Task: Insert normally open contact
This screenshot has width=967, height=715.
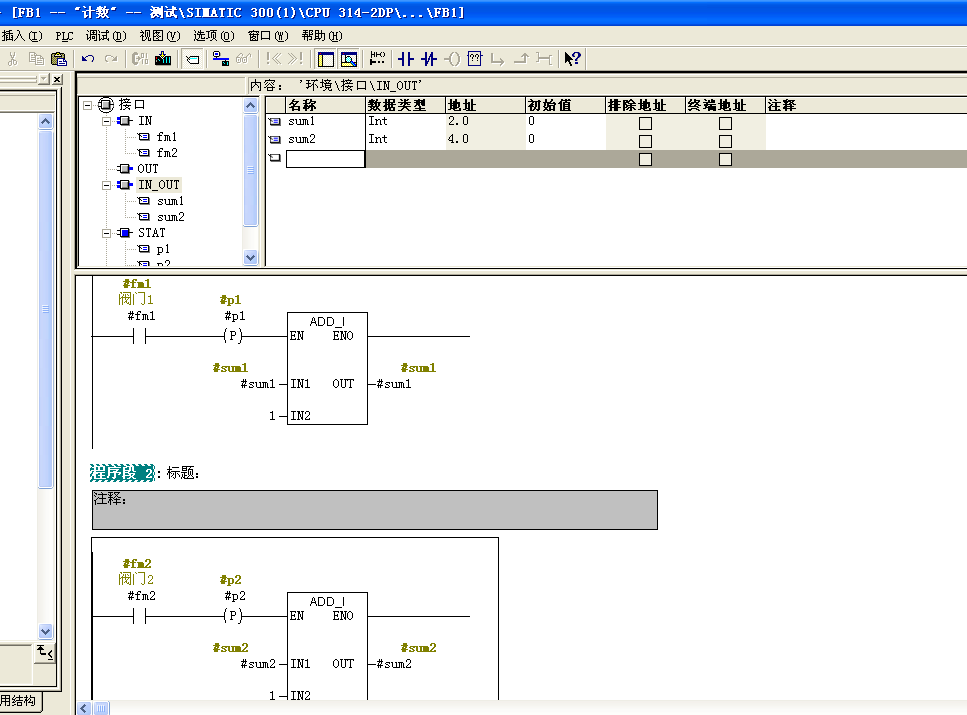Action: pyautogui.click(x=406, y=59)
